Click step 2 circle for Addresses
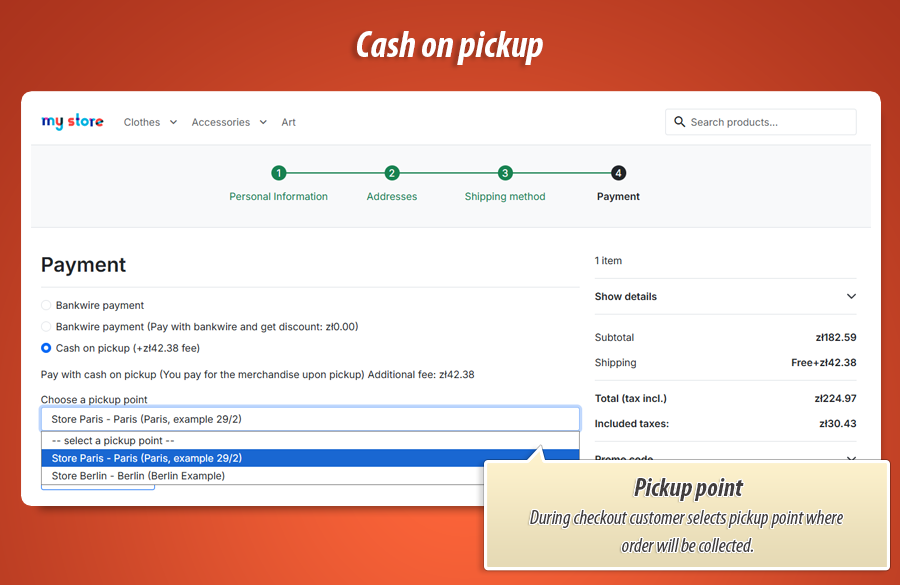900x585 pixels. coord(391,173)
